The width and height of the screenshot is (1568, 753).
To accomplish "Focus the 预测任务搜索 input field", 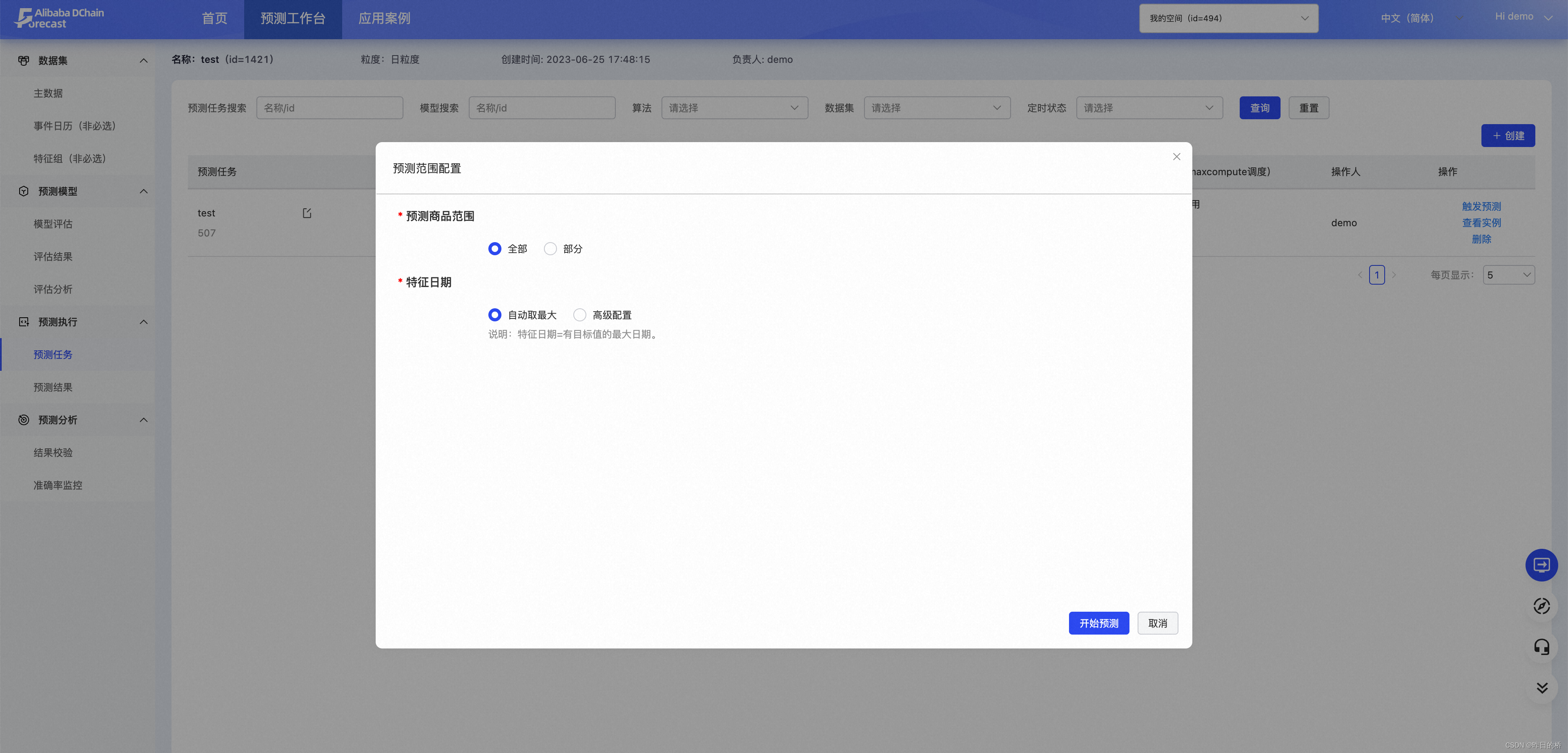I will pyautogui.click(x=329, y=108).
